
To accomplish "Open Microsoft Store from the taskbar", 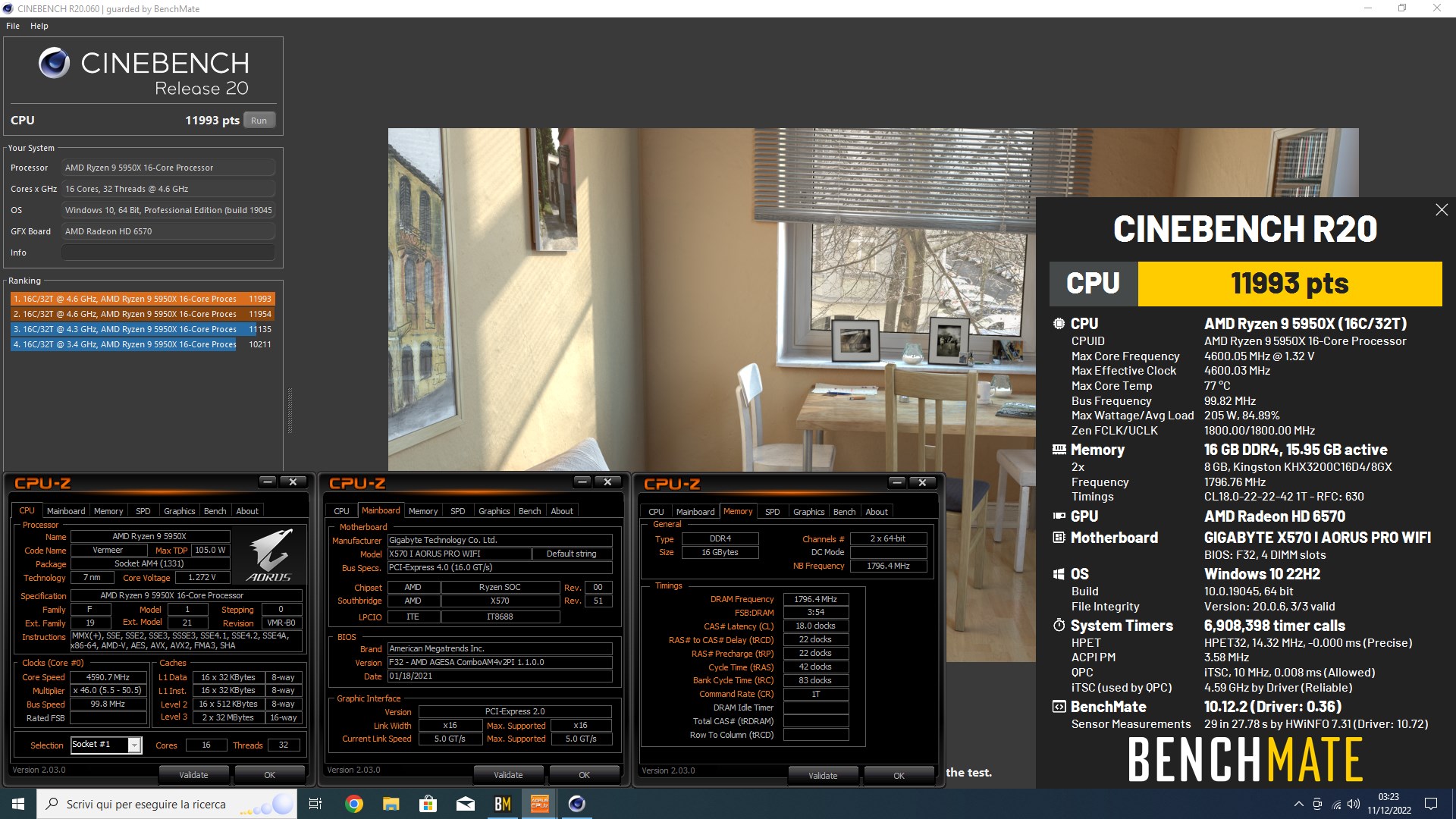I will pyautogui.click(x=428, y=804).
